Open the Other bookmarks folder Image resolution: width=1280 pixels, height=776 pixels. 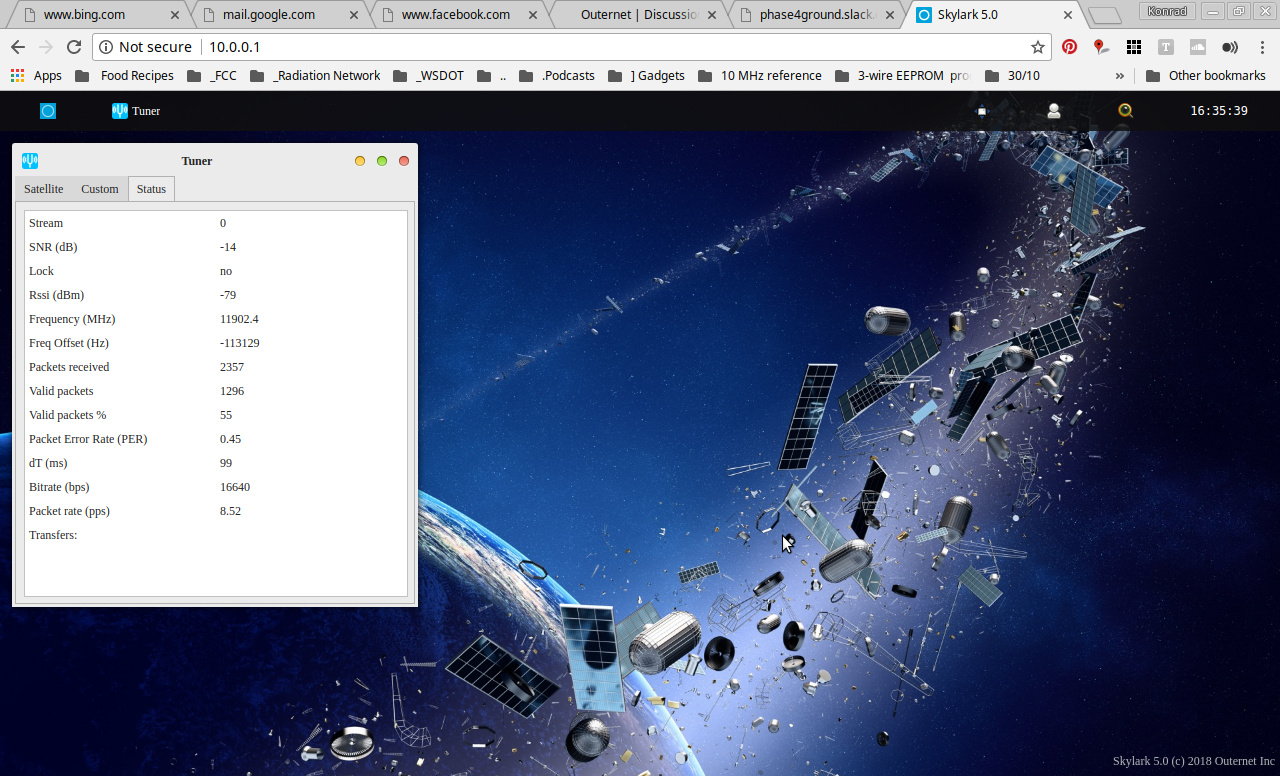coord(1206,76)
